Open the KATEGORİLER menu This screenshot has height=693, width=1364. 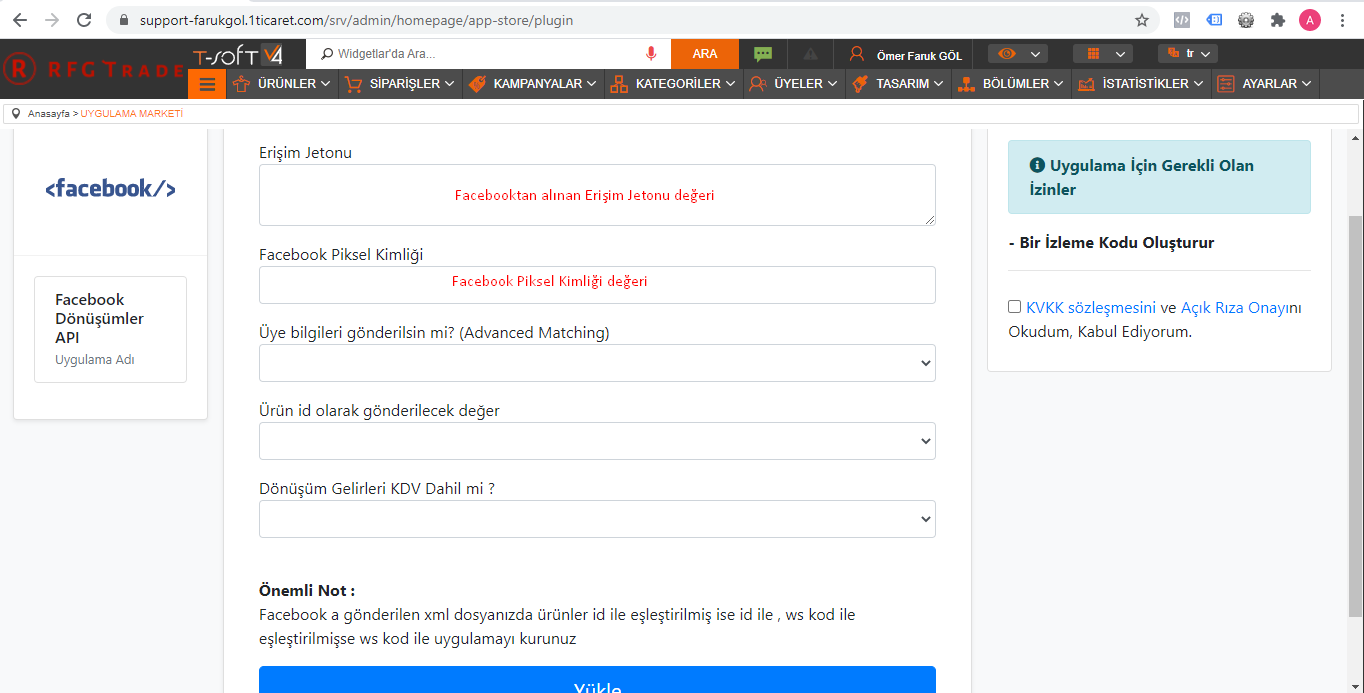click(673, 84)
